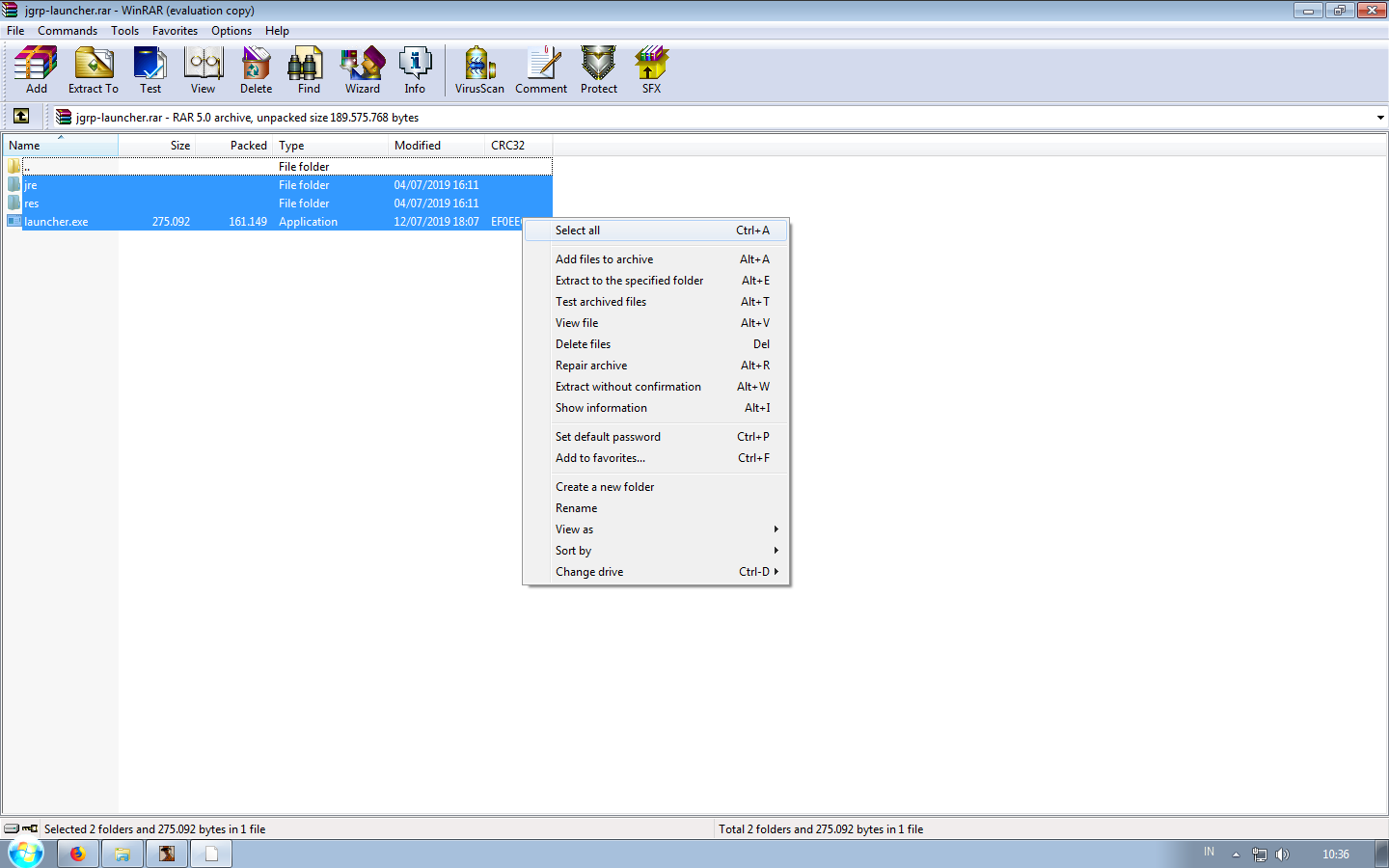
Task: Click the network tray icon
Action: coord(1259,854)
